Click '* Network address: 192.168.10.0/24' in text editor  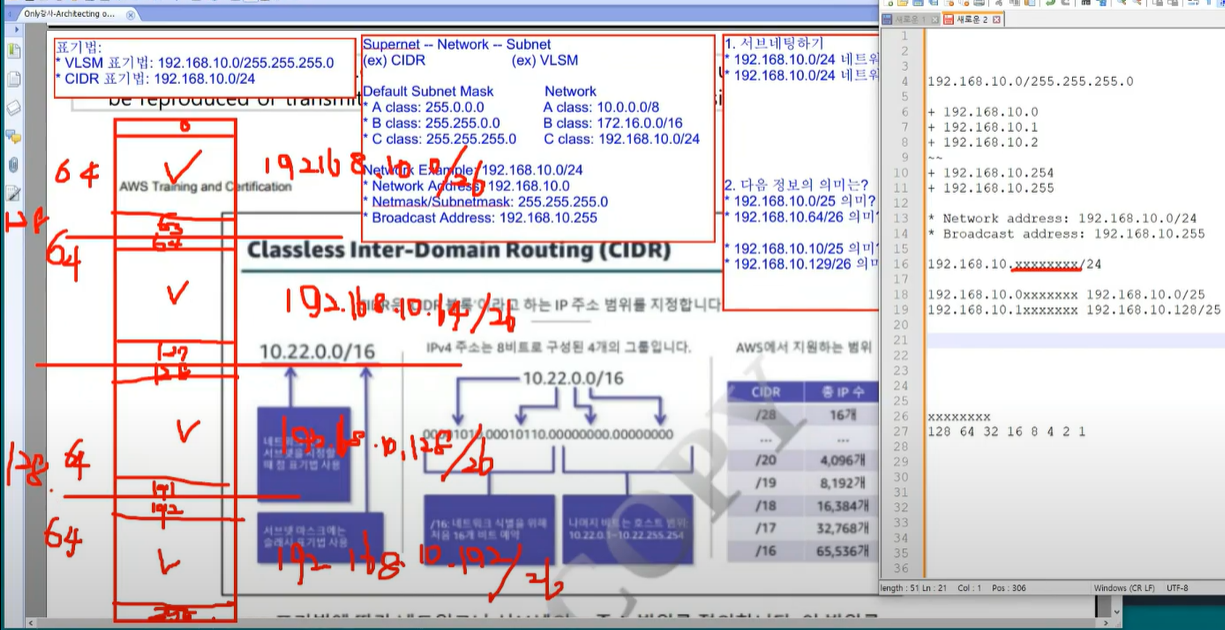1061,218
